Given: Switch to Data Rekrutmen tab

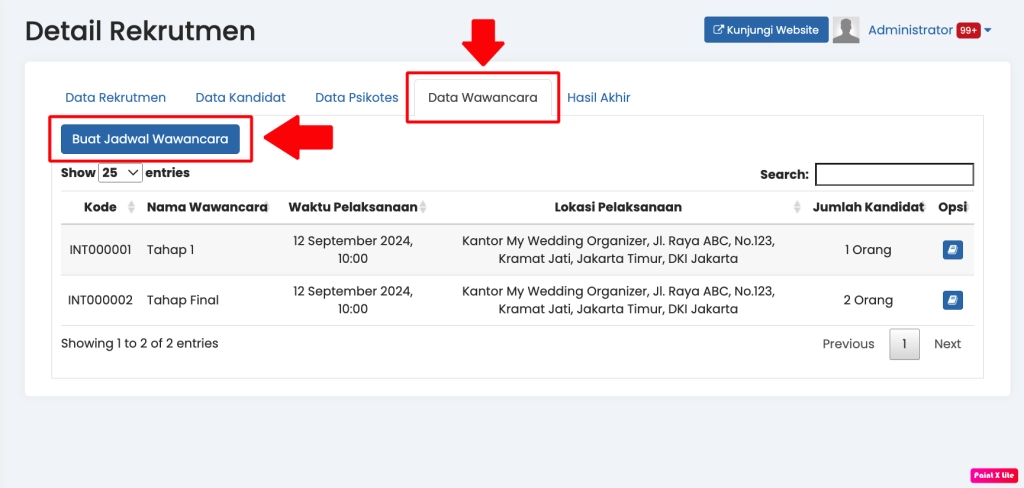Looking at the screenshot, I should click(x=116, y=97).
